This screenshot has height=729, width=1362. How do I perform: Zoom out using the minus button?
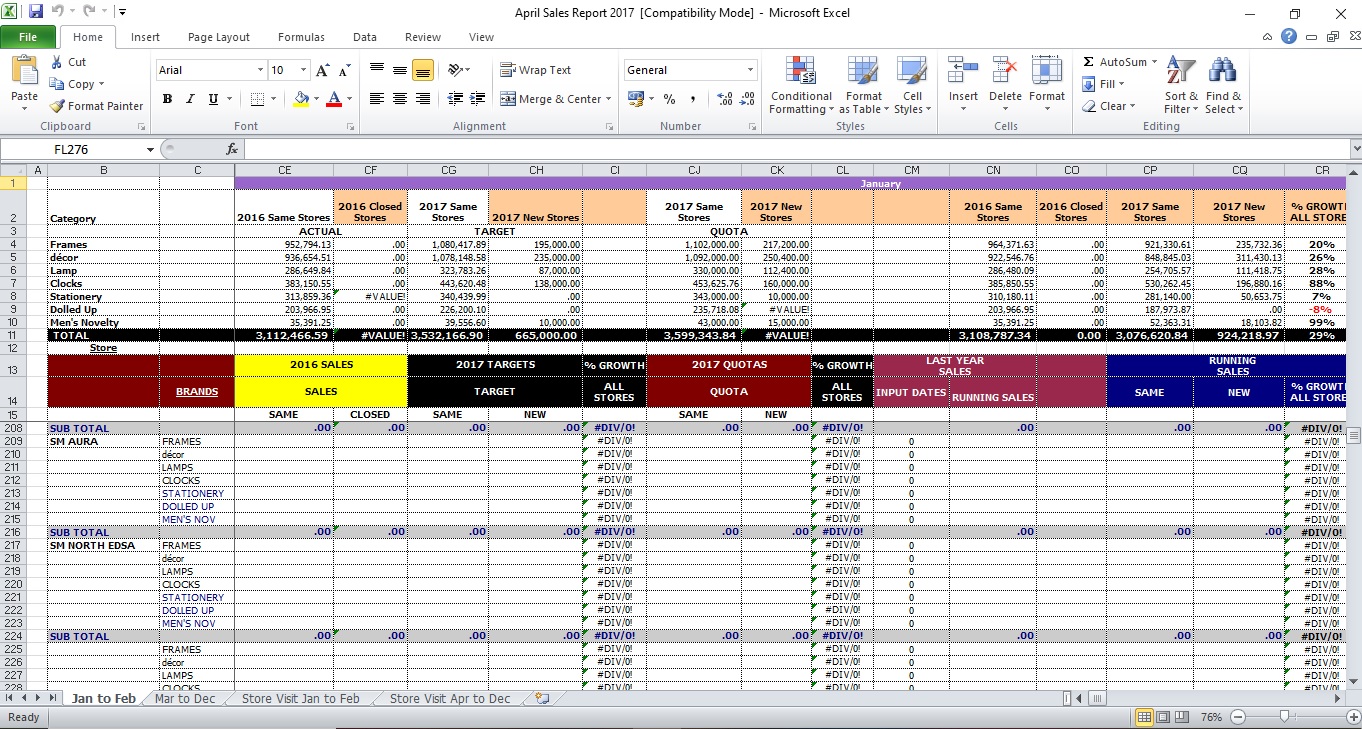coord(1237,717)
